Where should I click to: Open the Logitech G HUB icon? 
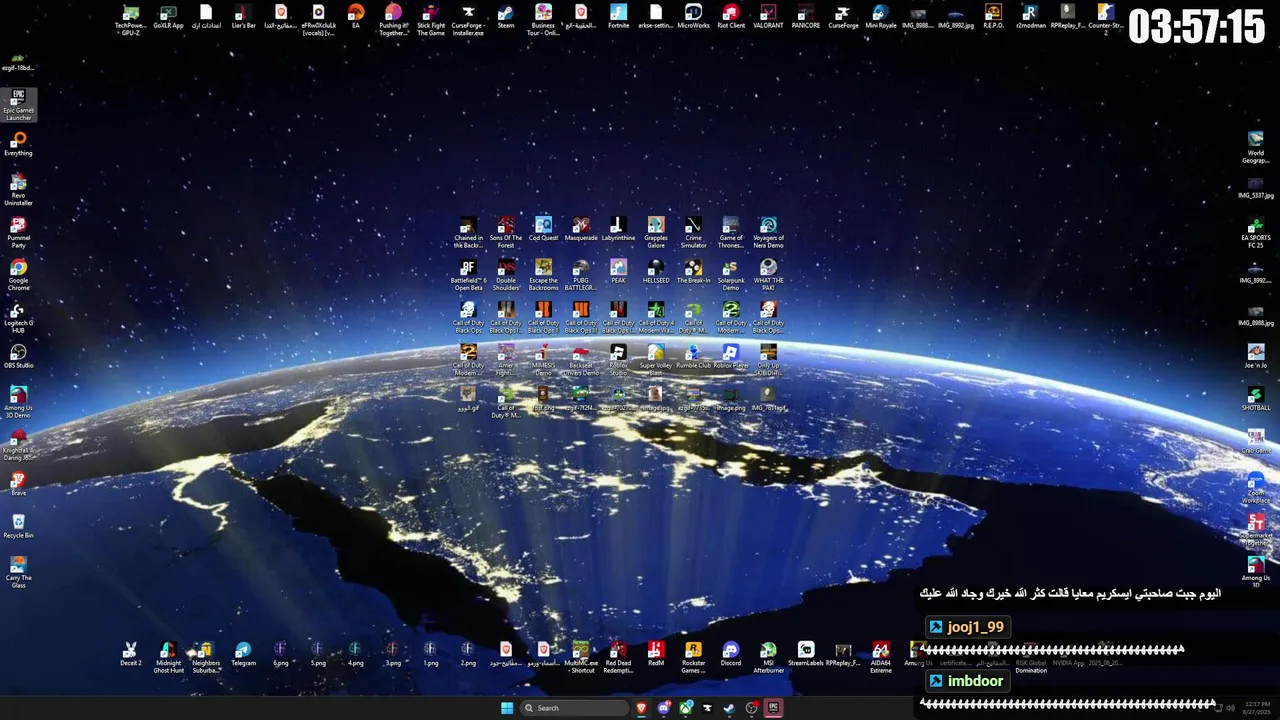click(x=18, y=317)
